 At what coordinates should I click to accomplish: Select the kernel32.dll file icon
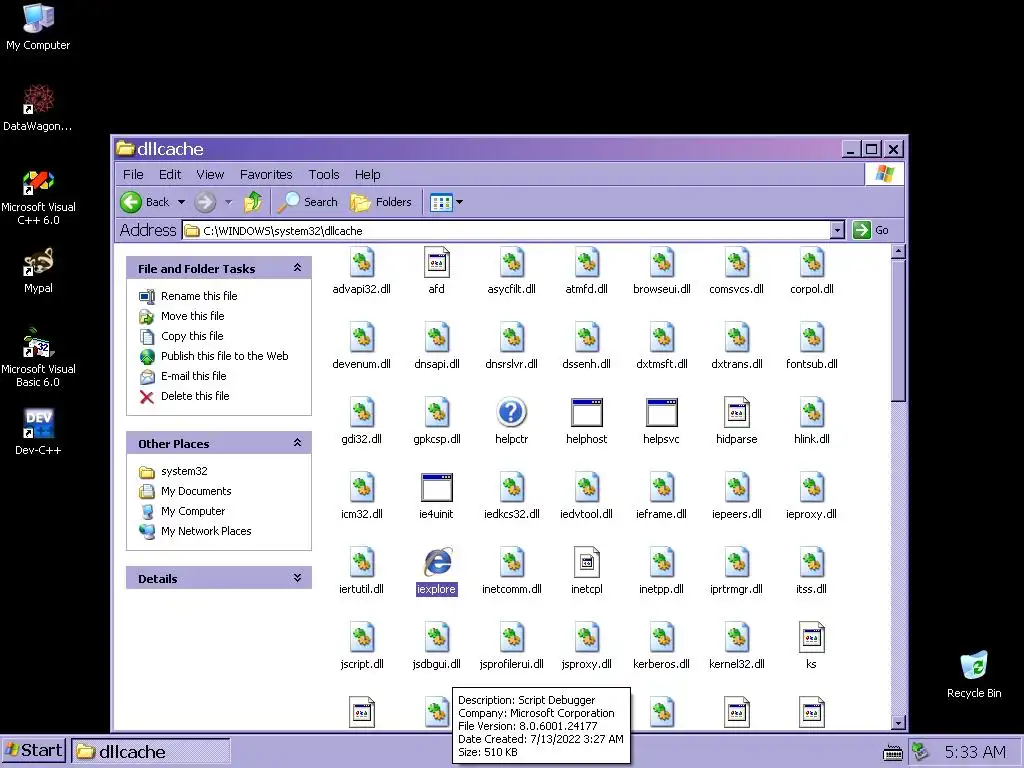(737, 638)
